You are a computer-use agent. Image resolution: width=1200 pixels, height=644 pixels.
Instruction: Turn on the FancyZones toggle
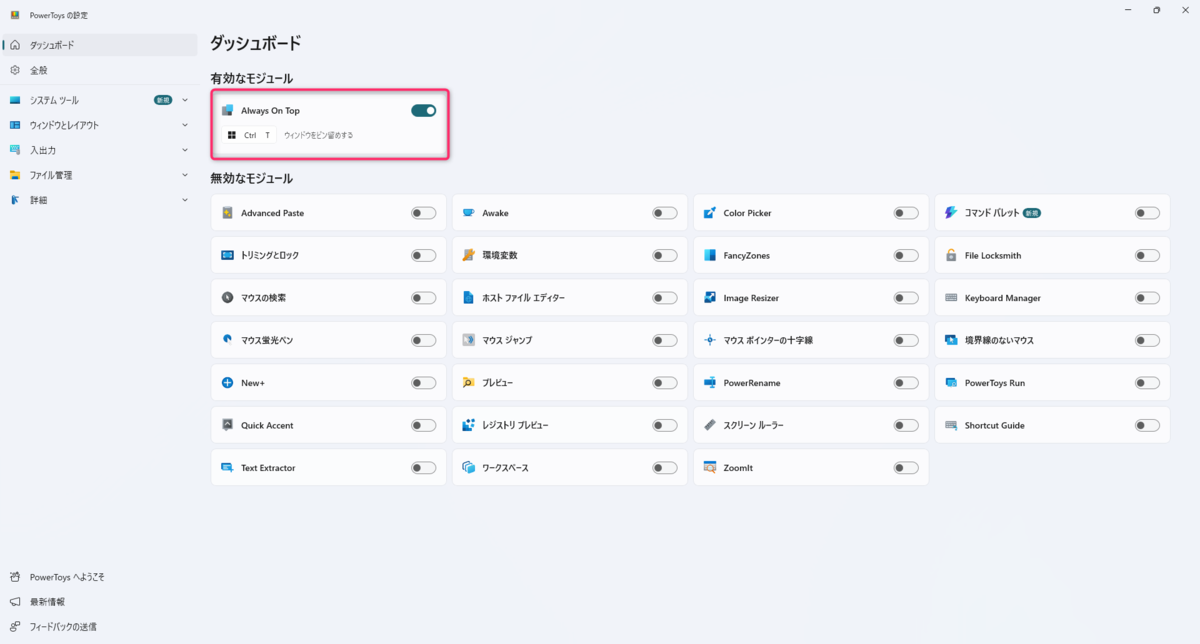click(906, 255)
